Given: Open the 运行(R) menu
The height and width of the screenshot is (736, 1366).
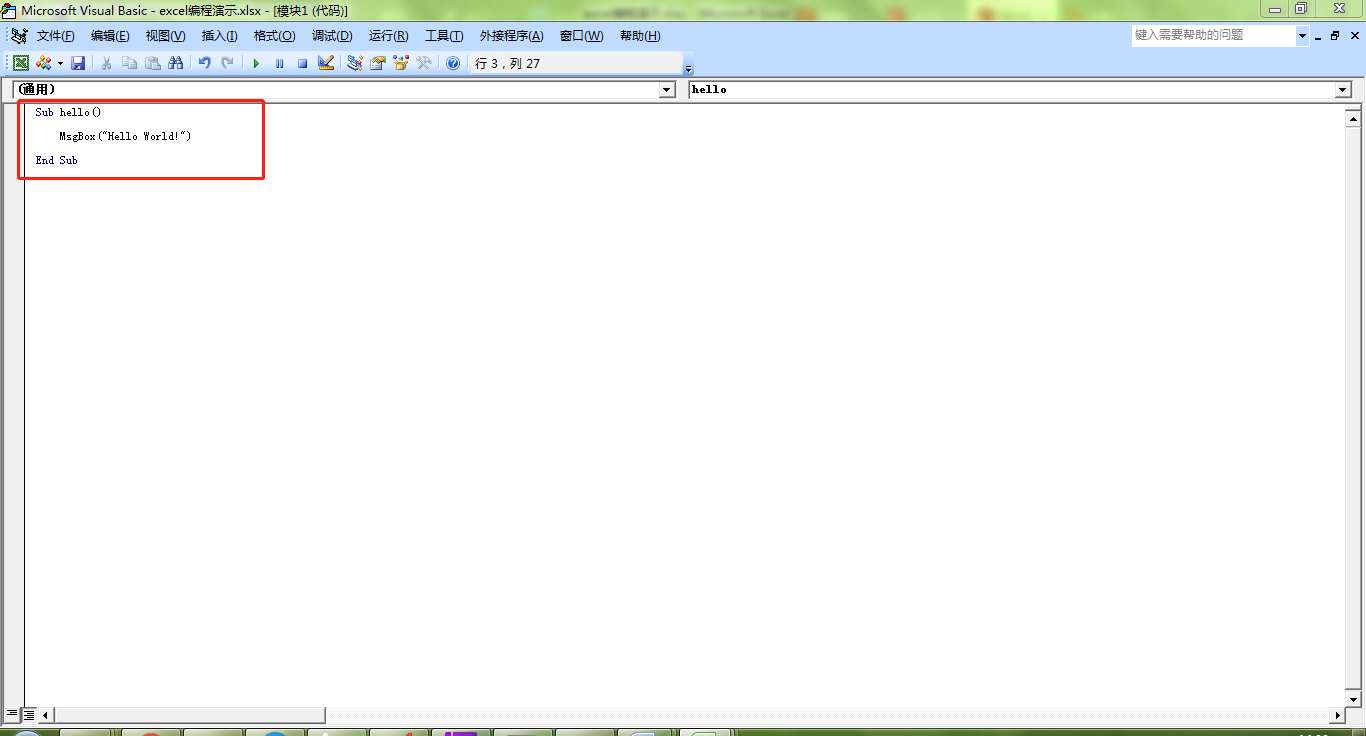Looking at the screenshot, I should tap(388, 36).
